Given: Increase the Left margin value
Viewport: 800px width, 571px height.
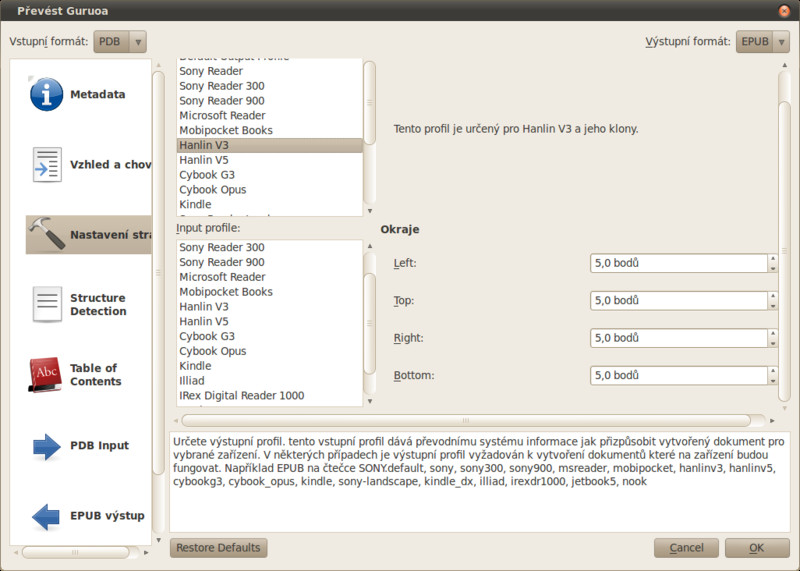Looking at the screenshot, I should [772, 259].
